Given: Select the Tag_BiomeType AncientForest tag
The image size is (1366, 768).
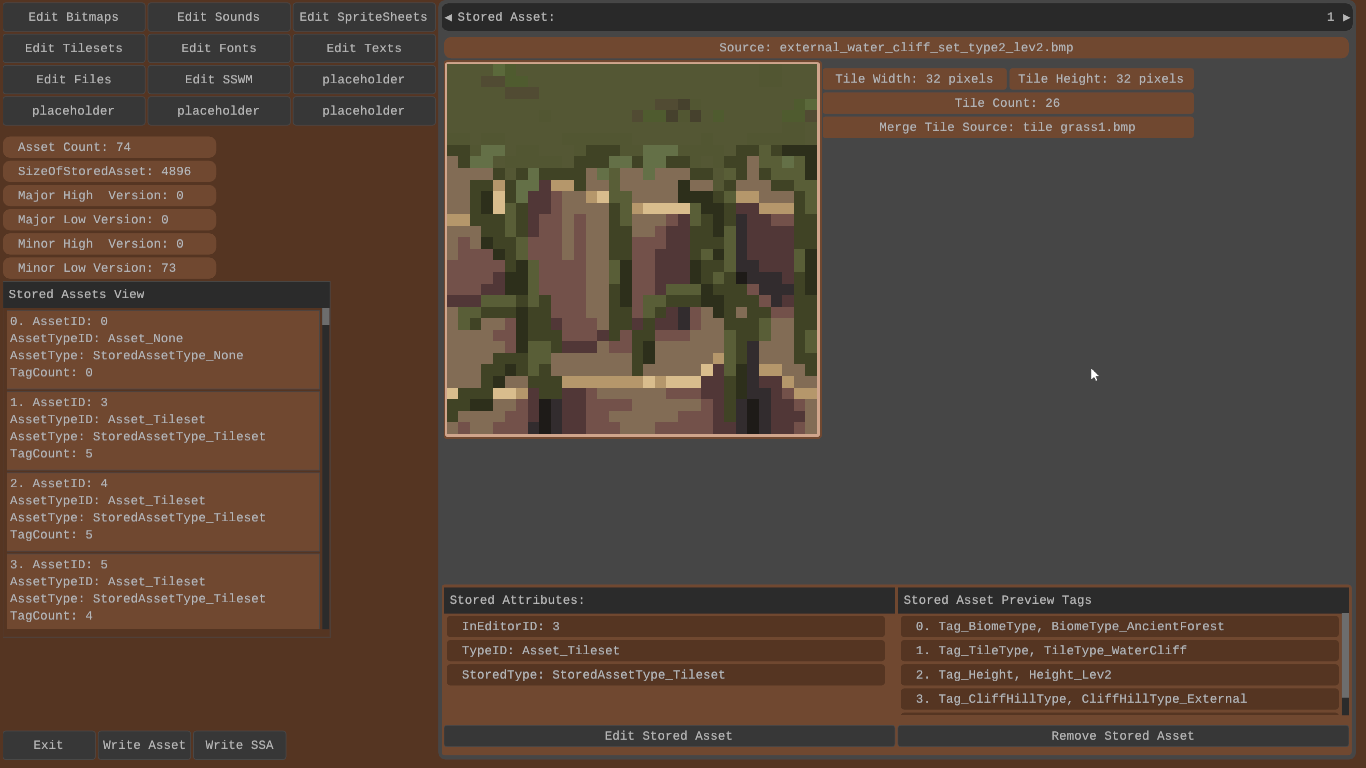Looking at the screenshot, I should tap(1119, 627).
